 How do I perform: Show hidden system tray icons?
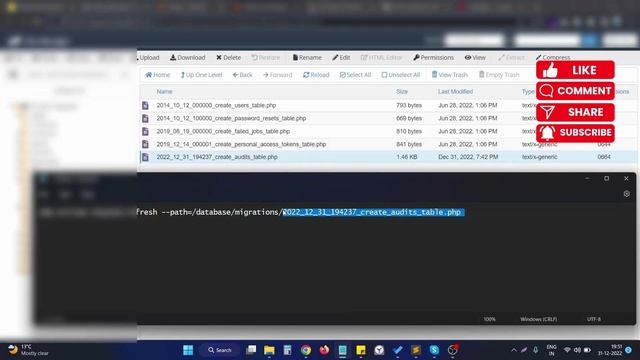point(514,350)
